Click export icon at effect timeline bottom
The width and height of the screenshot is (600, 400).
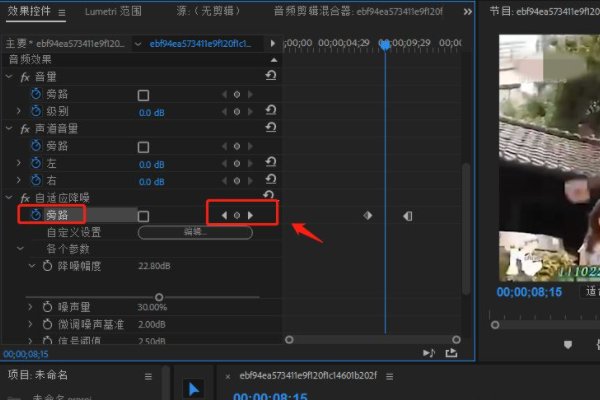coord(451,352)
